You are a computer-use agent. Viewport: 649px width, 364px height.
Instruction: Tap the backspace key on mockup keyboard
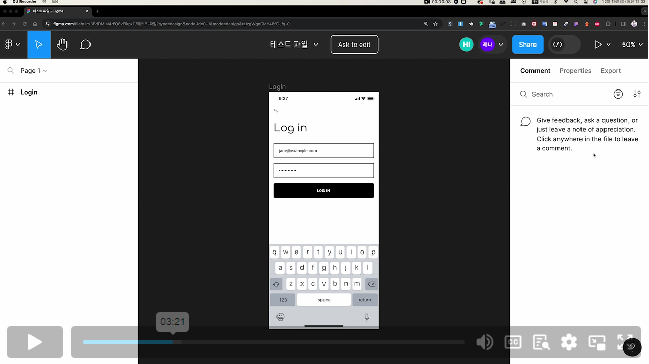pyautogui.click(x=371, y=284)
